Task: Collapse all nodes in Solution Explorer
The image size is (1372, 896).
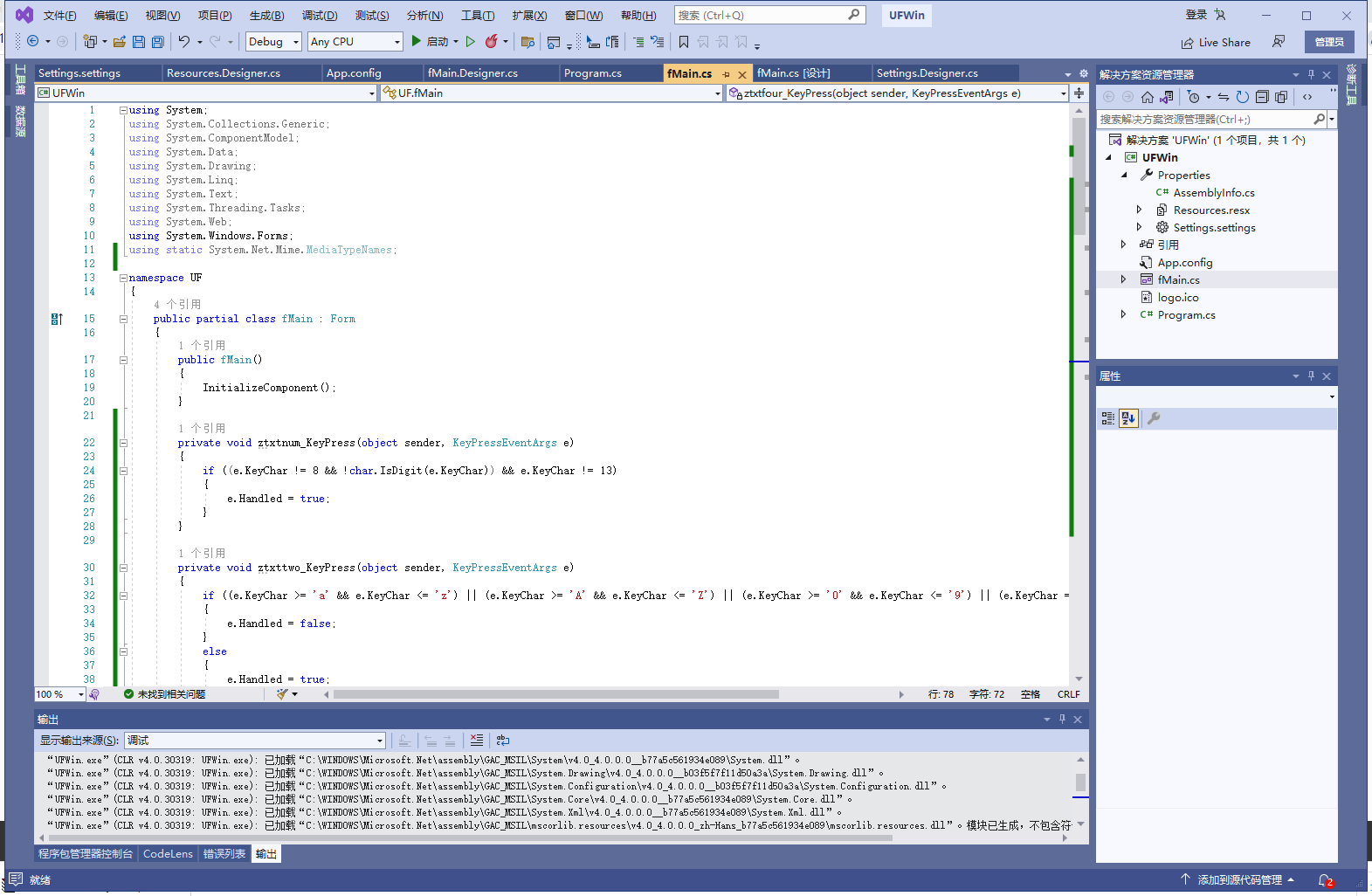Action: point(1262,97)
